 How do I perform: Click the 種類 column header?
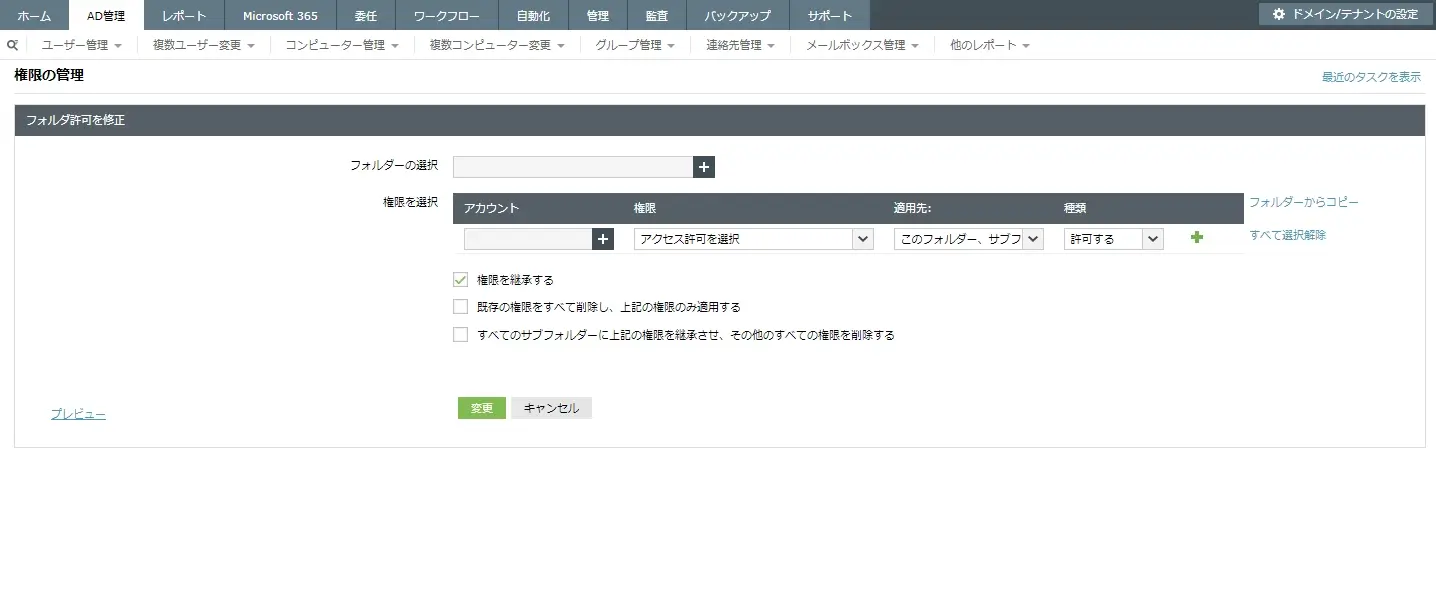[x=1075, y=208]
